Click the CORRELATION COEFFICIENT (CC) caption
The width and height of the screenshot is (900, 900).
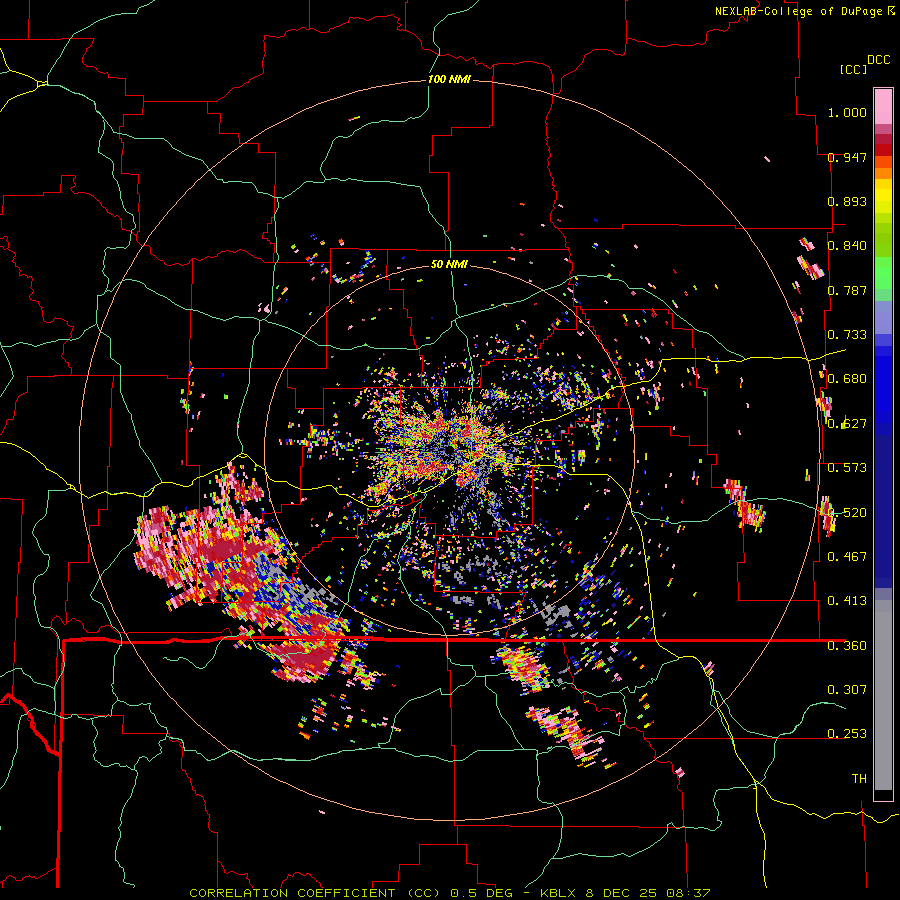pyautogui.click(x=315, y=893)
